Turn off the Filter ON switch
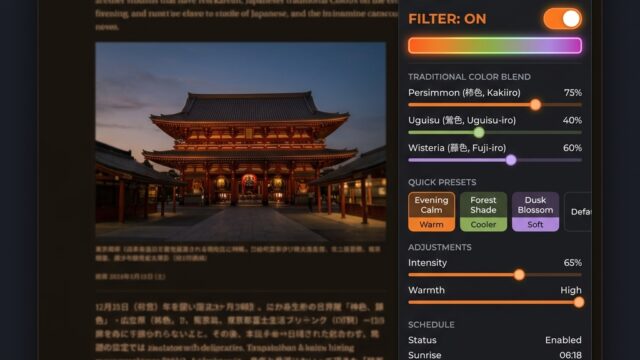 562,19
